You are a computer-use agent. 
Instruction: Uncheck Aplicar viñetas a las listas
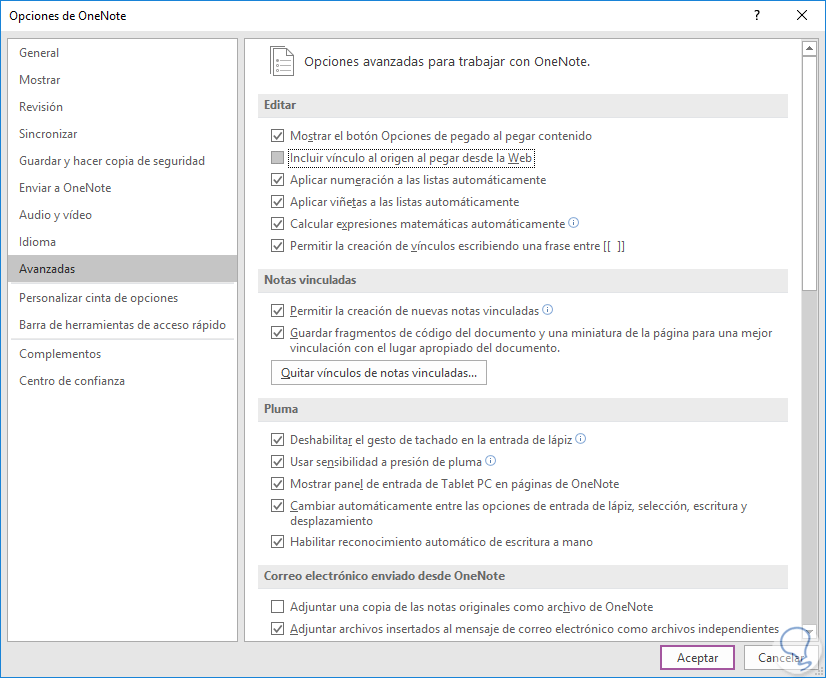click(x=278, y=202)
